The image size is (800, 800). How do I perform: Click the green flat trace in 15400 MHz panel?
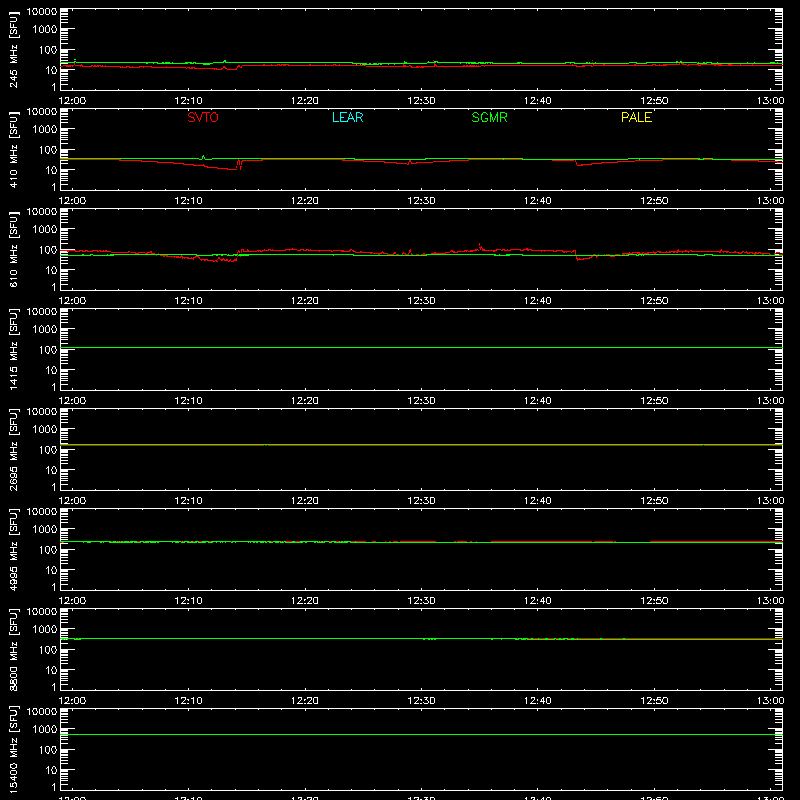pos(421,734)
